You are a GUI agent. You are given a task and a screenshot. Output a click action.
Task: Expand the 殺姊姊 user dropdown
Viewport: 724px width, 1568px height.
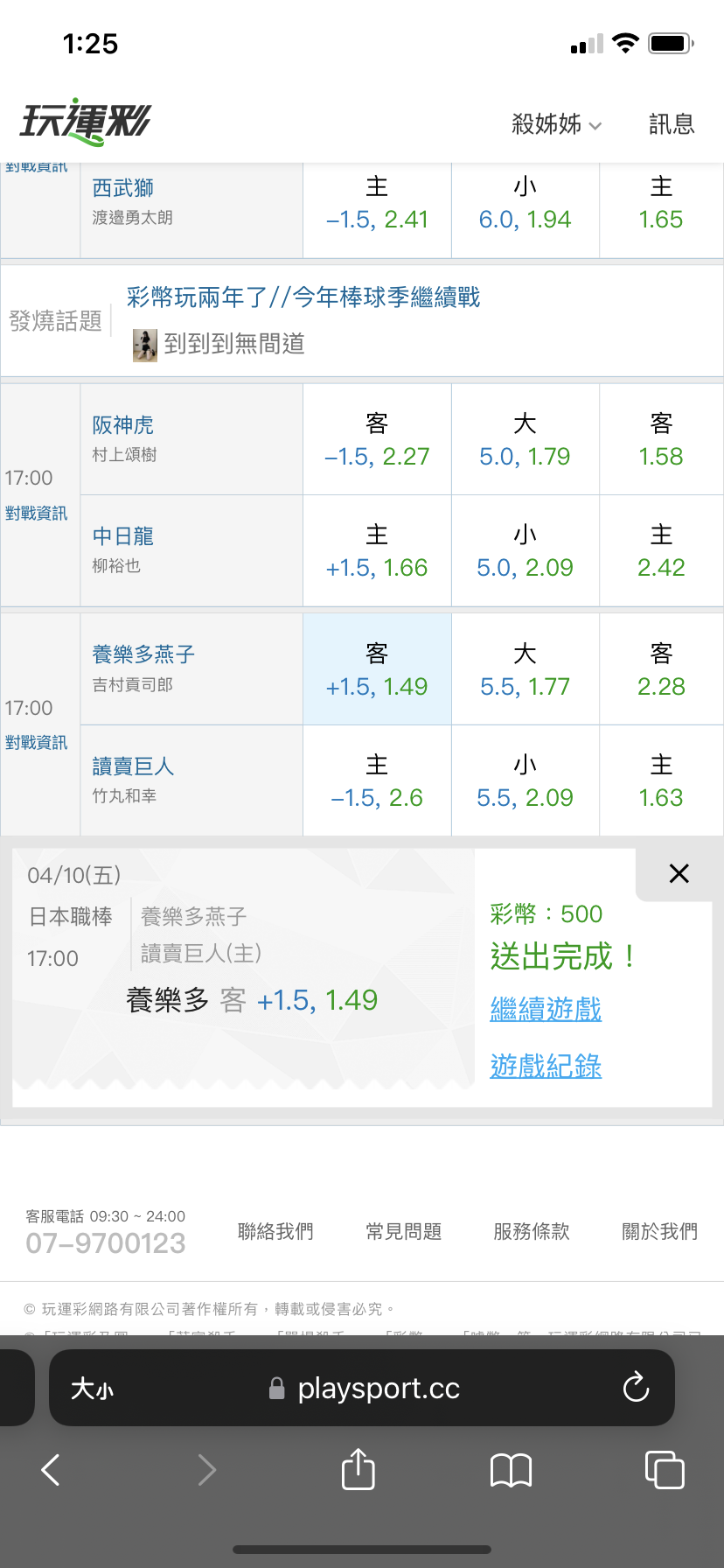pyautogui.click(x=556, y=124)
